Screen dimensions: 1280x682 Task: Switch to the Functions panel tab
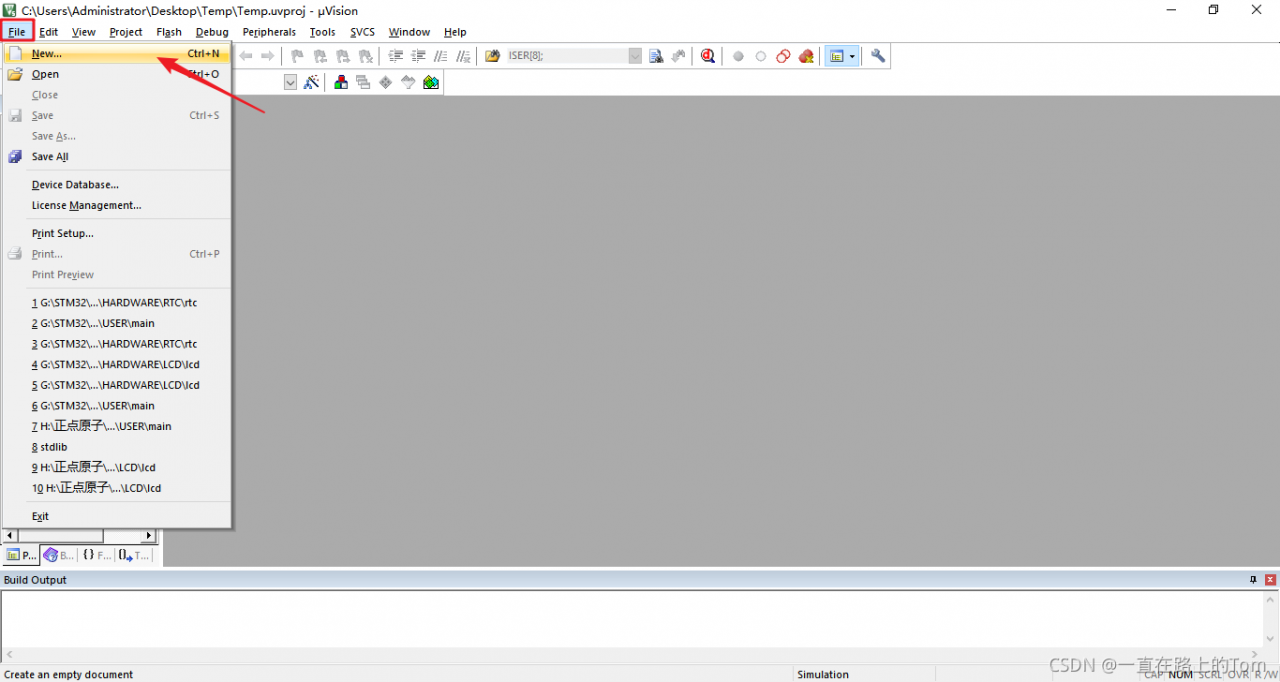96,555
